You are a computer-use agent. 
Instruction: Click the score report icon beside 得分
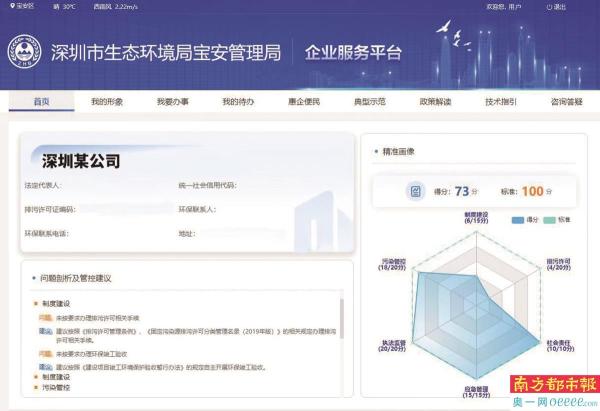coord(416,190)
